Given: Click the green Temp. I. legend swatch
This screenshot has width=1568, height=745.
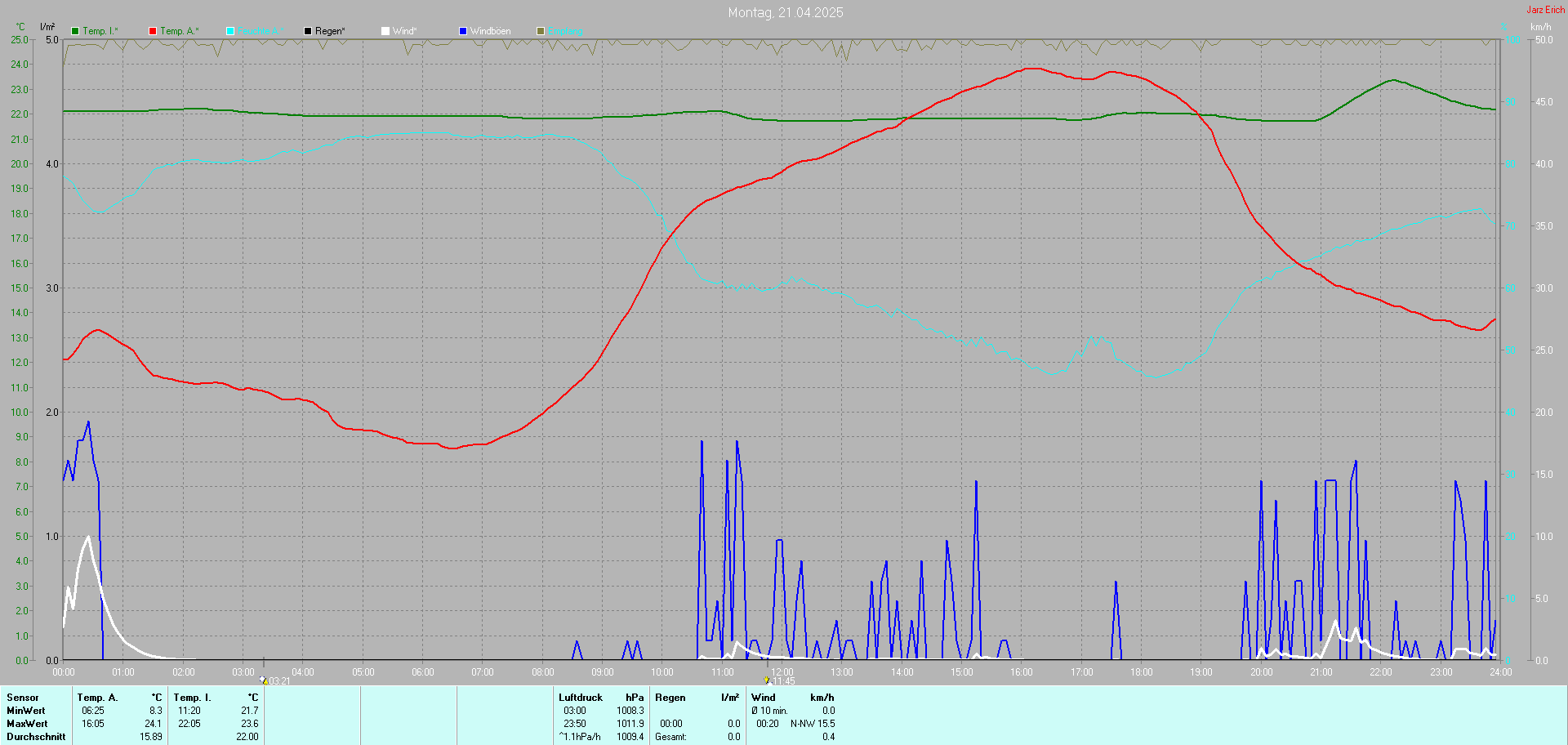Looking at the screenshot, I should (75, 31).
